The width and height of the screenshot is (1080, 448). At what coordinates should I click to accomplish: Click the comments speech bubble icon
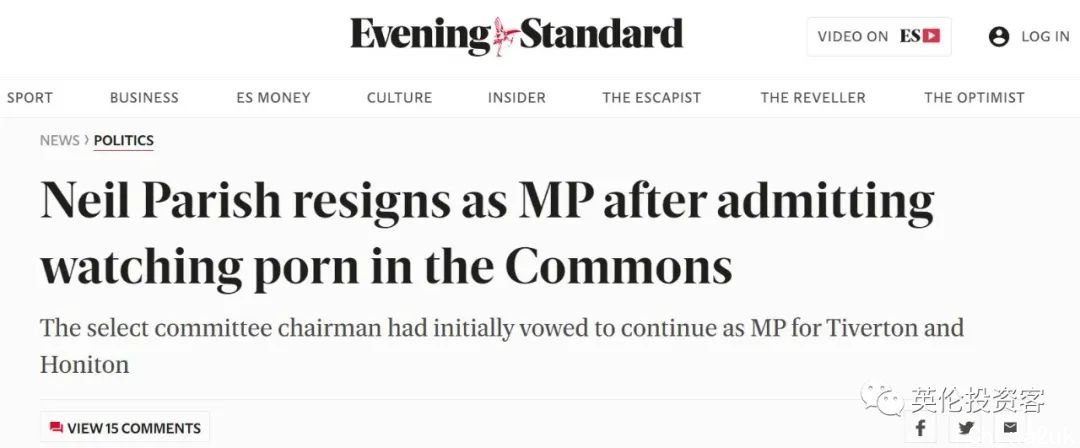coord(56,428)
